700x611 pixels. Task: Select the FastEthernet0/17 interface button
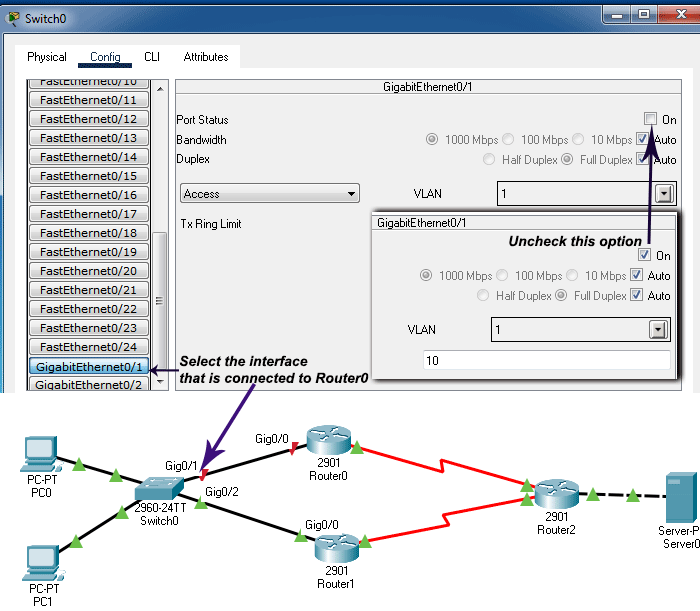pos(89,214)
